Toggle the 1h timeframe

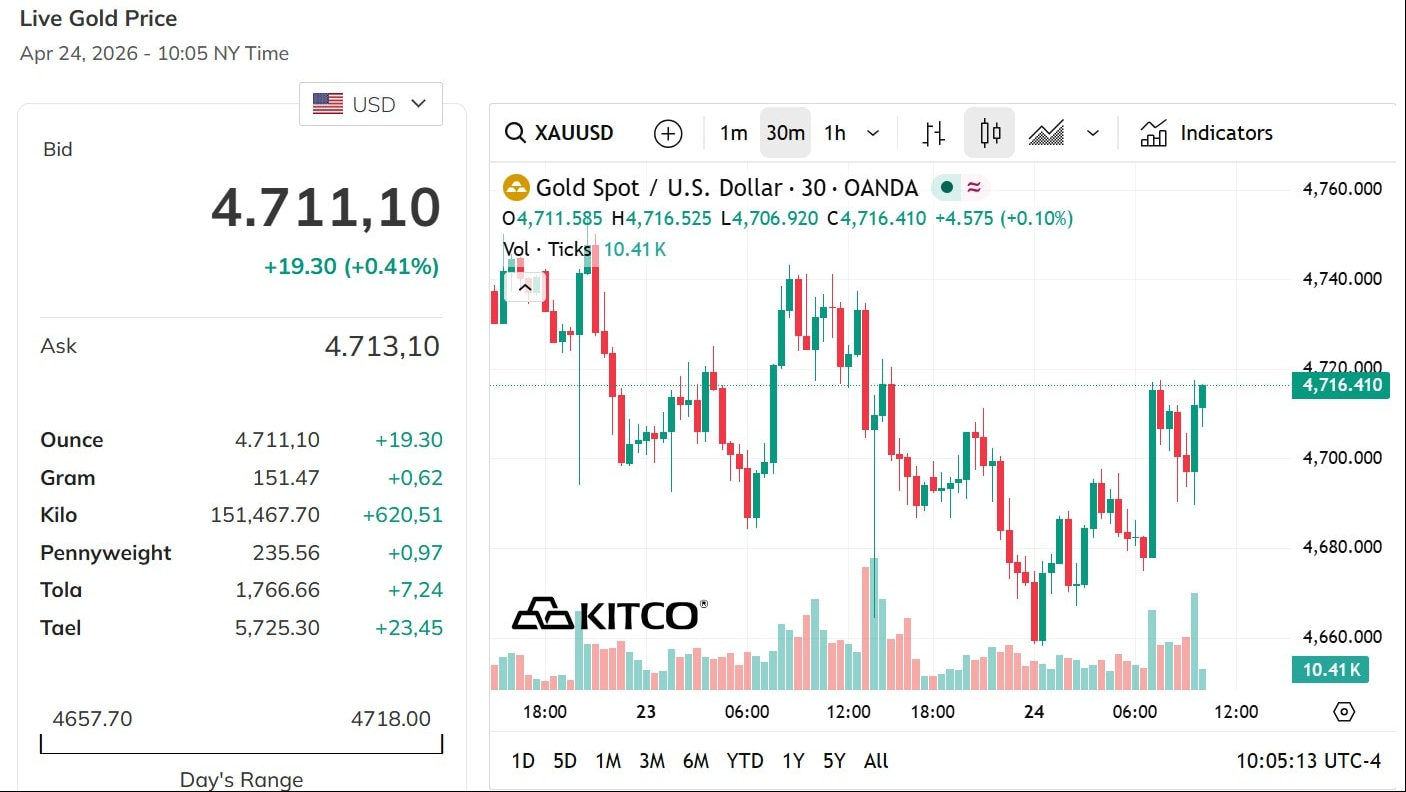click(x=835, y=133)
